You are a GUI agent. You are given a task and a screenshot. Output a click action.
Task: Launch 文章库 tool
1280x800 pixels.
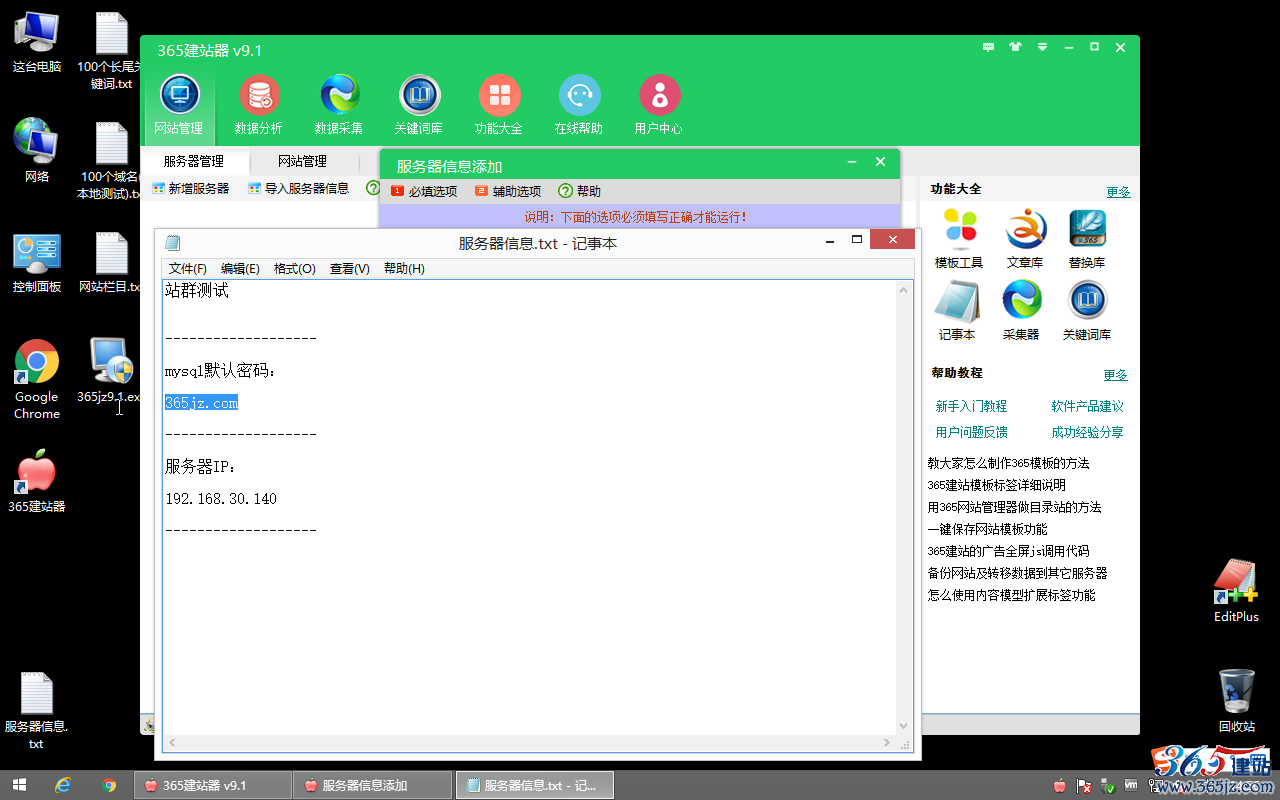point(1024,239)
